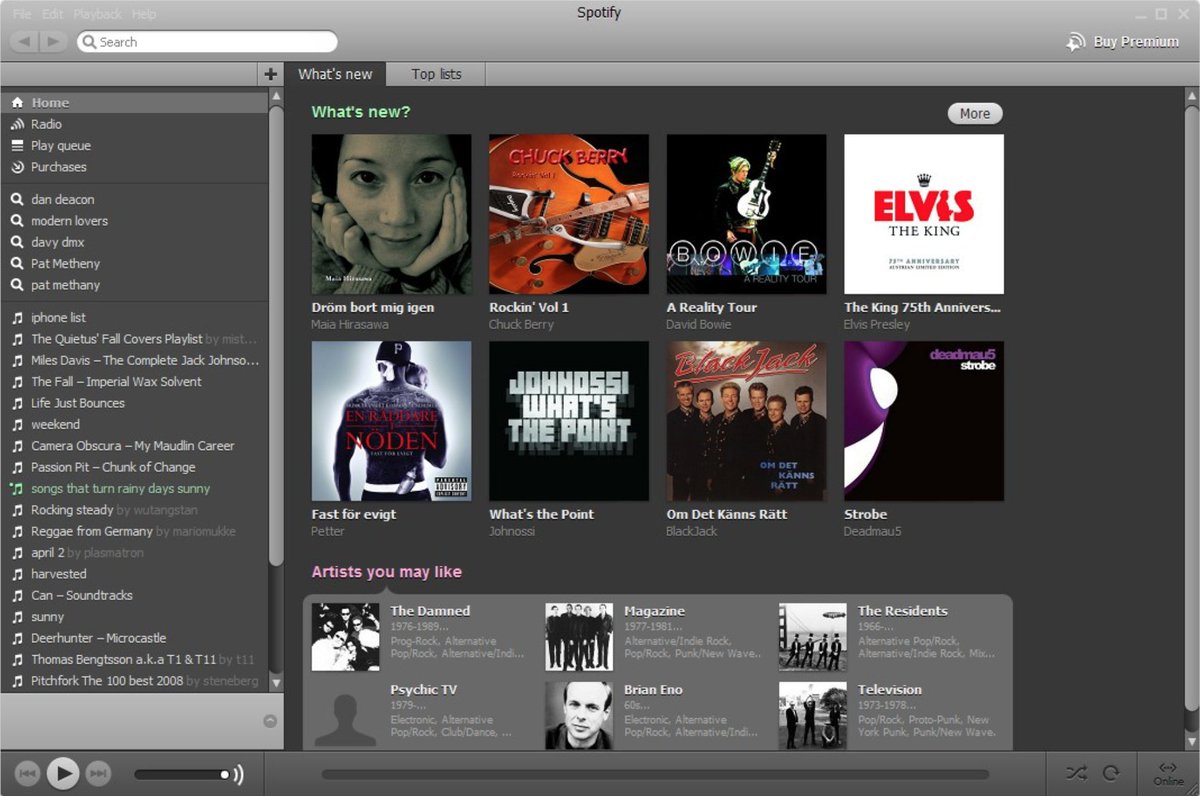Open the Rockin' Vol 1 album cover
The height and width of the screenshot is (796, 1200).
(569, 214)
